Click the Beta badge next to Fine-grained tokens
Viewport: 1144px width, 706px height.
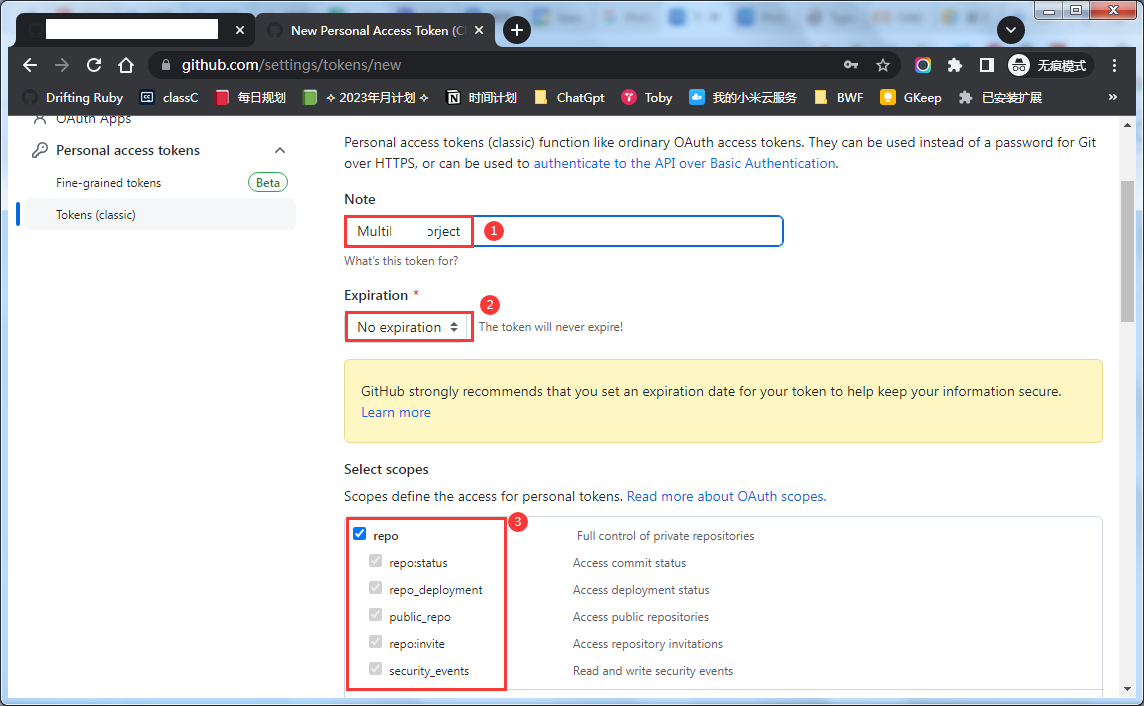click(x=268, y=183)
